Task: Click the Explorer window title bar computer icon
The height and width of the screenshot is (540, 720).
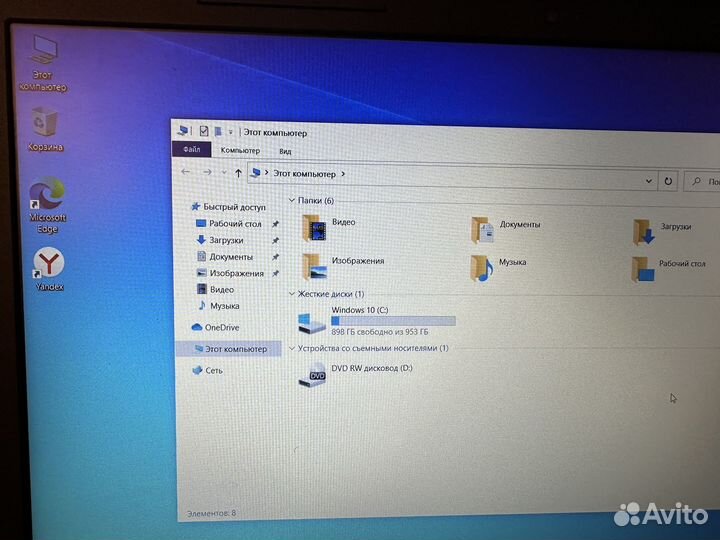Action: (183, 130)
